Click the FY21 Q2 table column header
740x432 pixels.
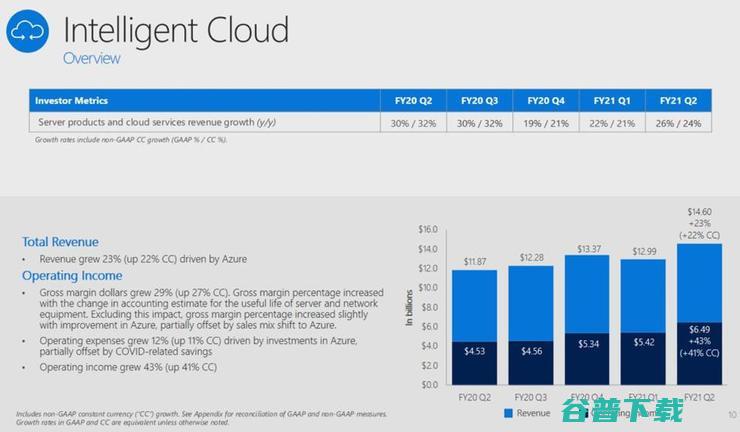coord(679,101)
